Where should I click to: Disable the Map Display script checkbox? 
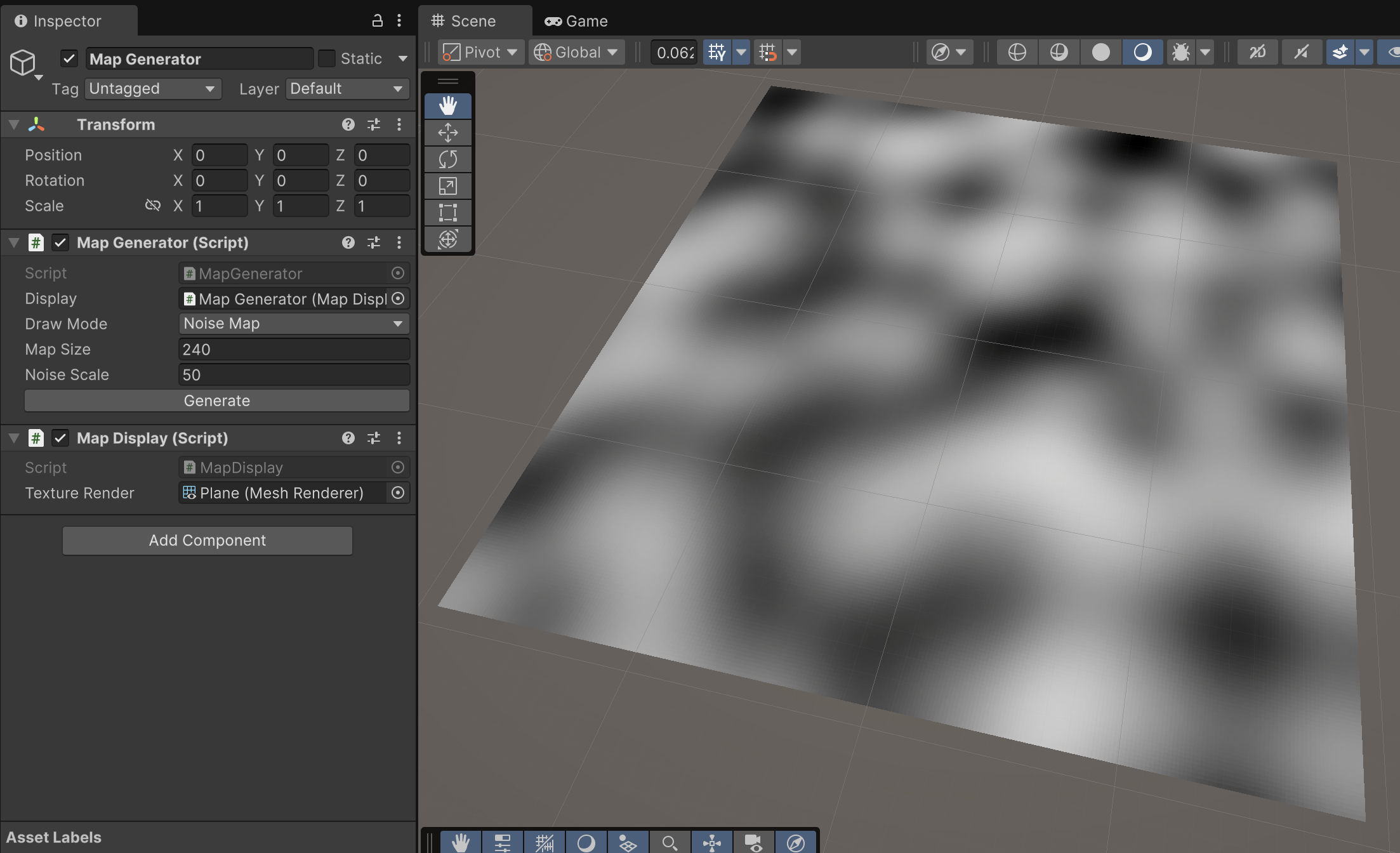coord(60,438)
